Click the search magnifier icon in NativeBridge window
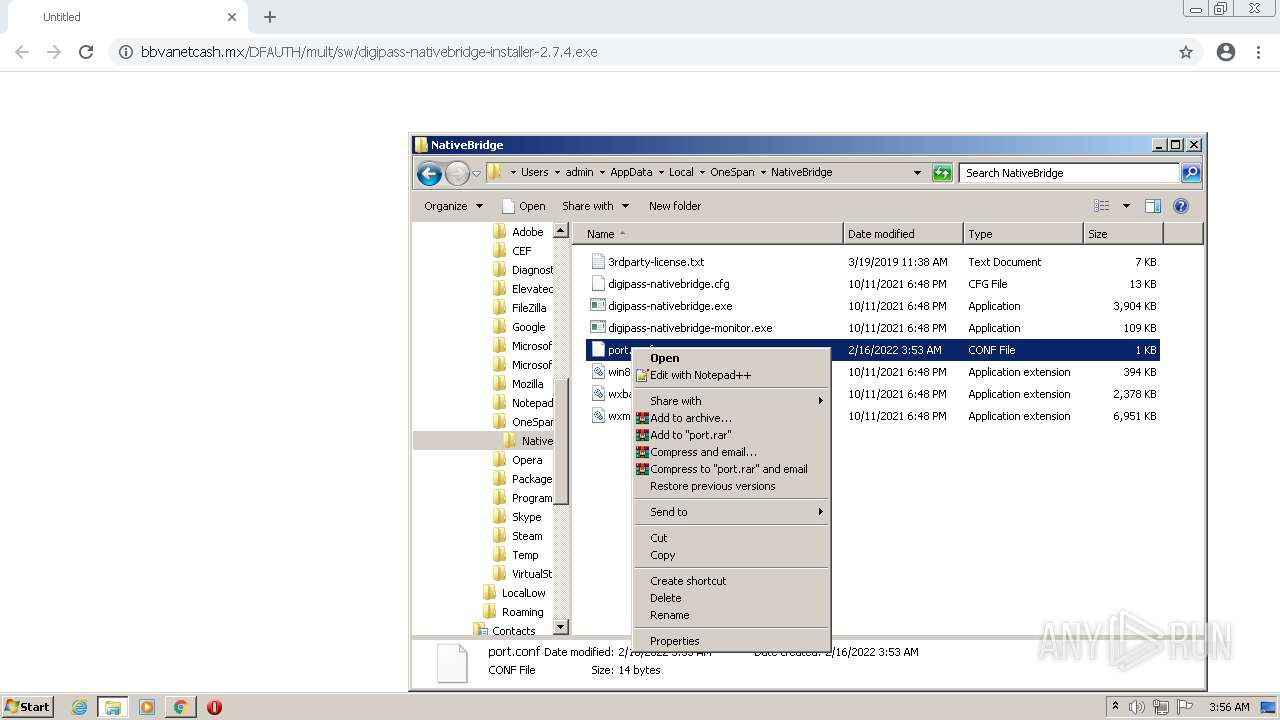 click(1190, 173)
